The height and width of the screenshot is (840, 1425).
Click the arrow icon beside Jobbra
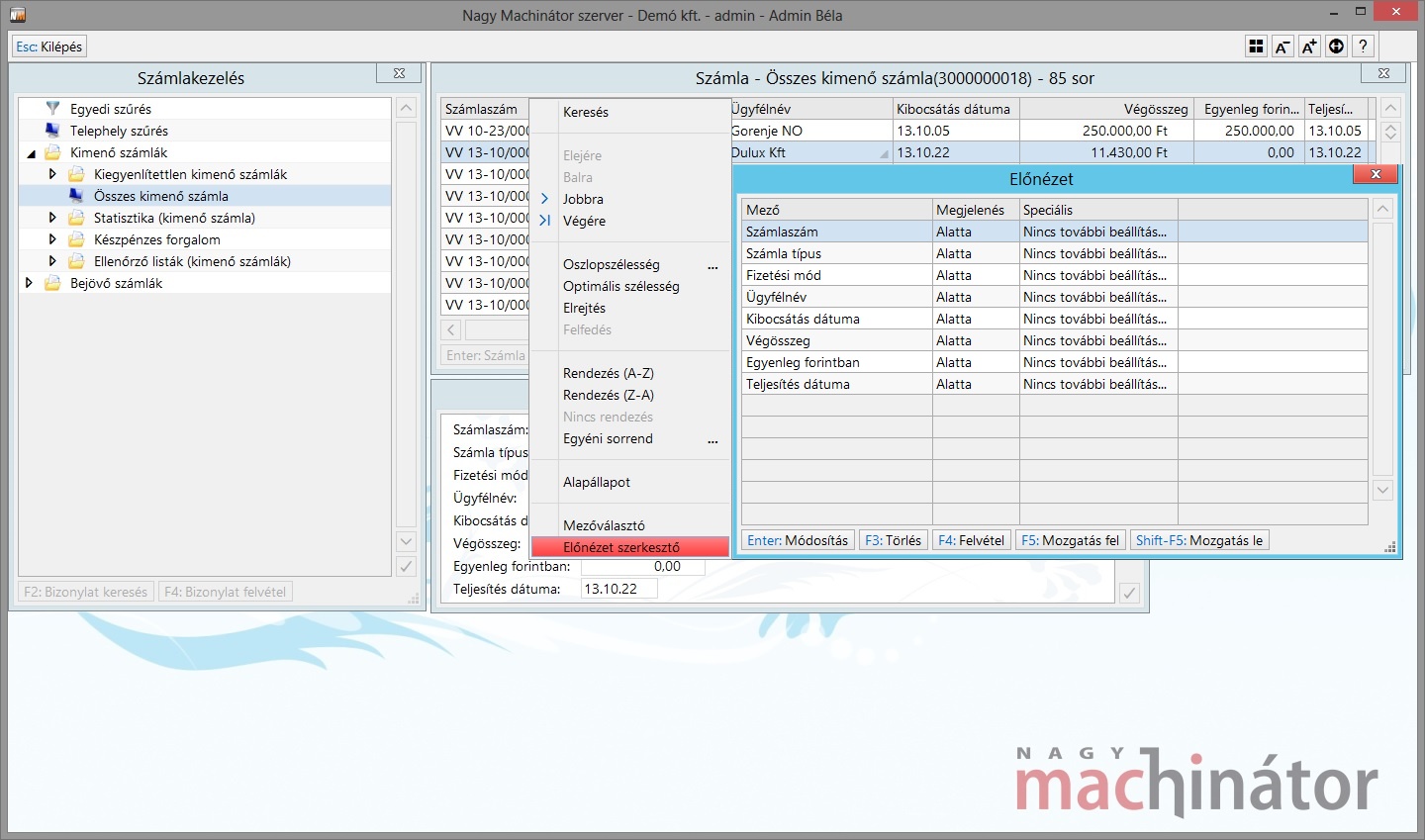point(544,199)
